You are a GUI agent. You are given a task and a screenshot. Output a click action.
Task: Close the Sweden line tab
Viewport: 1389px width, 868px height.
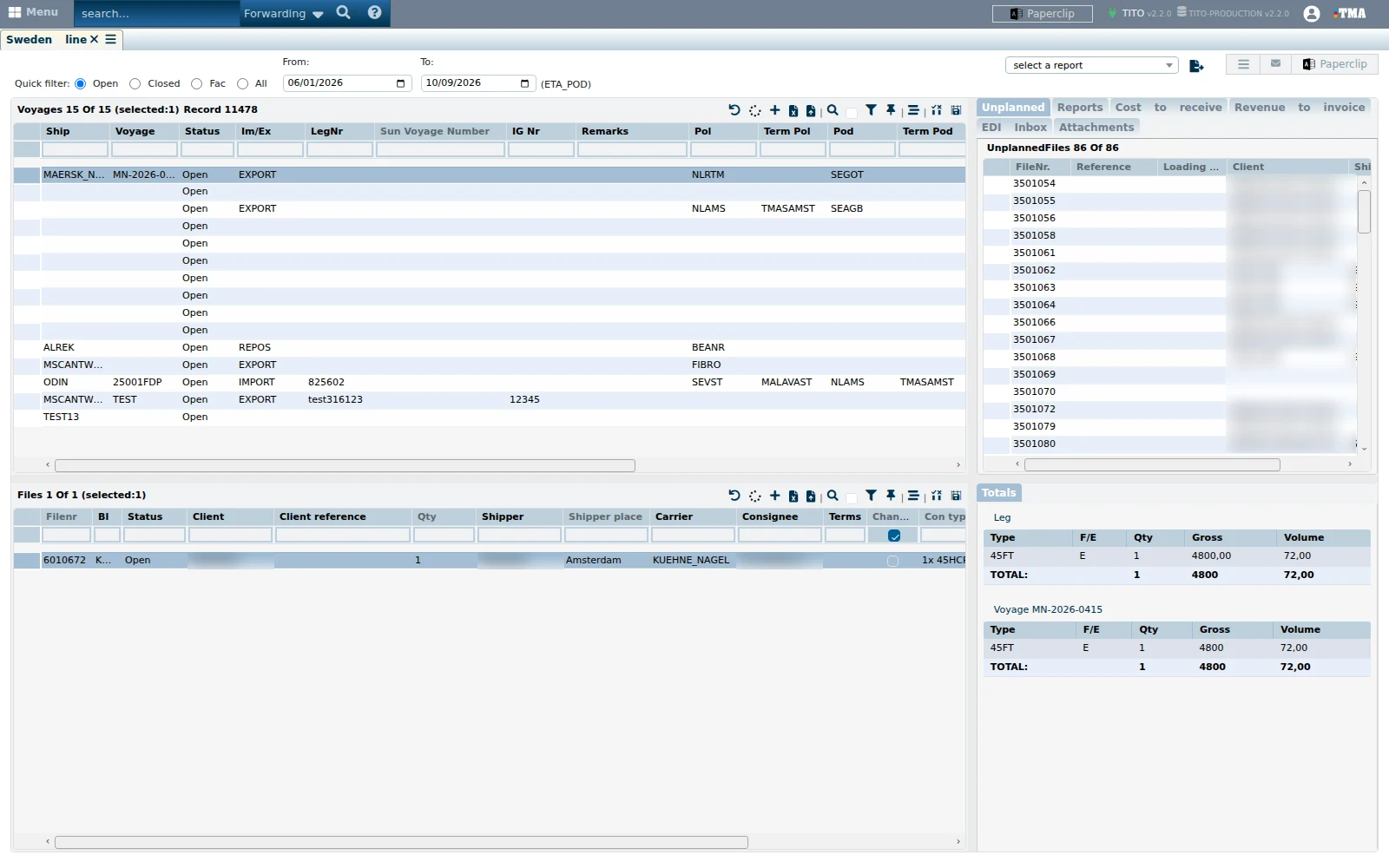click(x=94, y=39)
